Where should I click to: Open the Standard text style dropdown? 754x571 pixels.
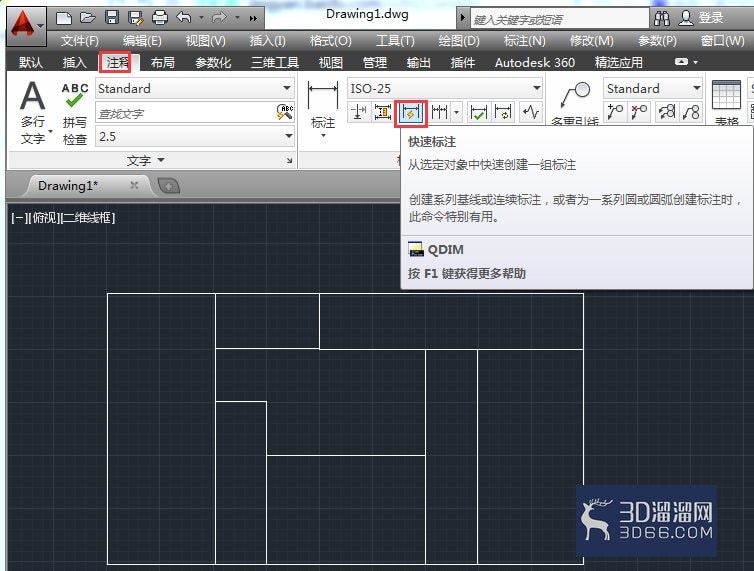click(195, 89)
